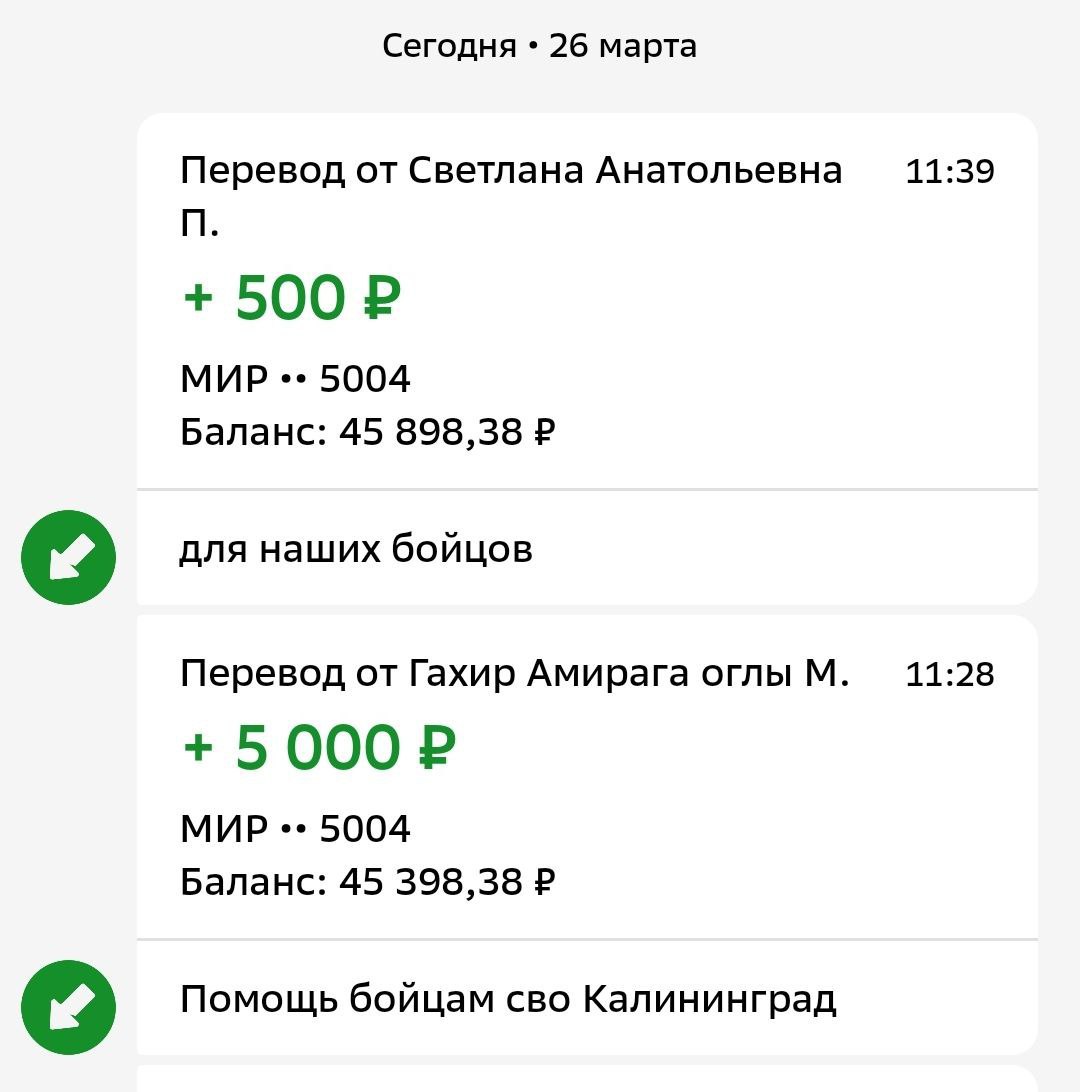Select МИР •• 5004 card in second transfer
Viewport: 1080px width, 1092px height.
pyautogui.click(x=295, y=829)
